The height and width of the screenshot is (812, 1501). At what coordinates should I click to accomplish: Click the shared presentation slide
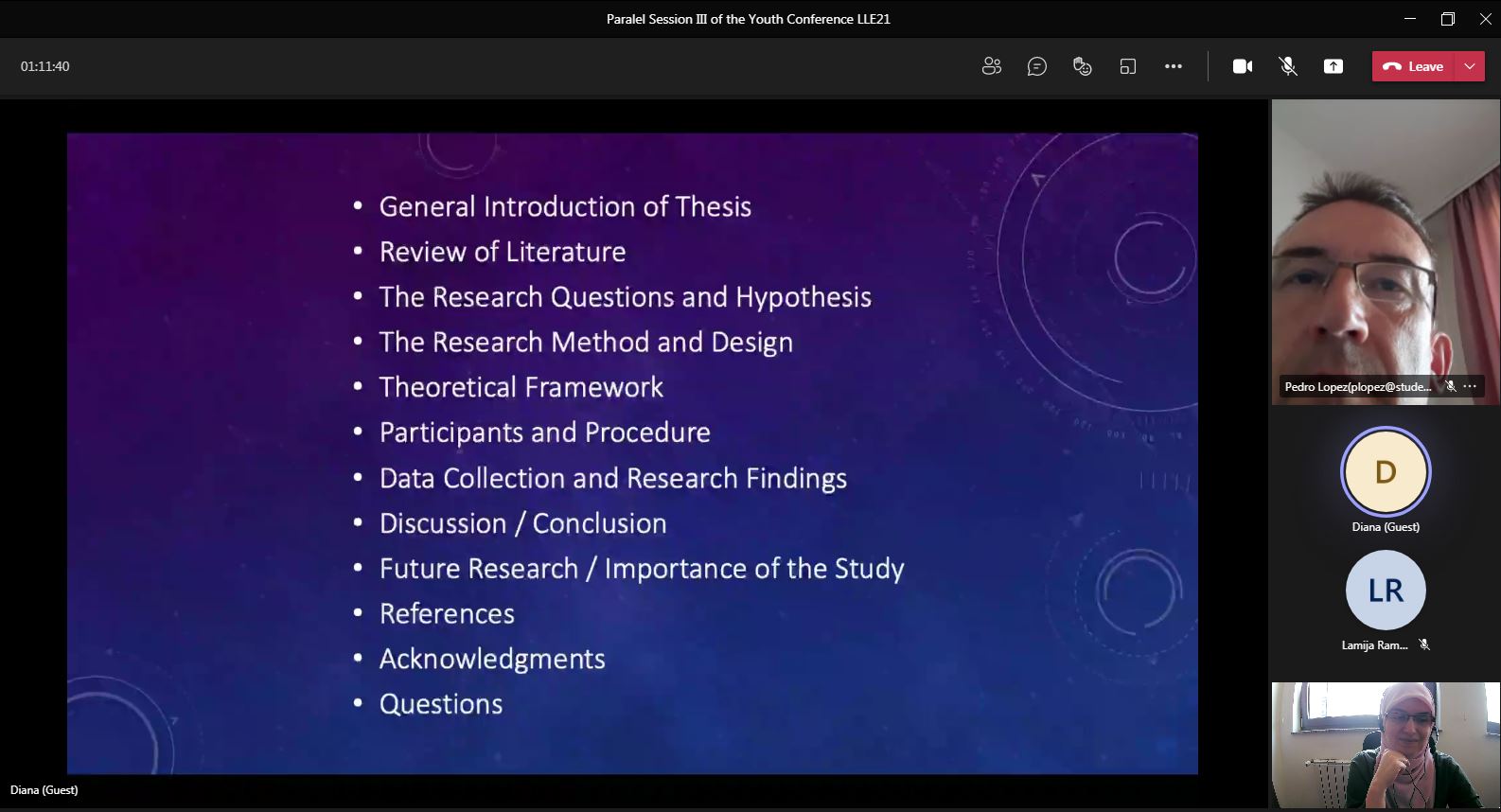pyautogui.click(x=632, y=453)
